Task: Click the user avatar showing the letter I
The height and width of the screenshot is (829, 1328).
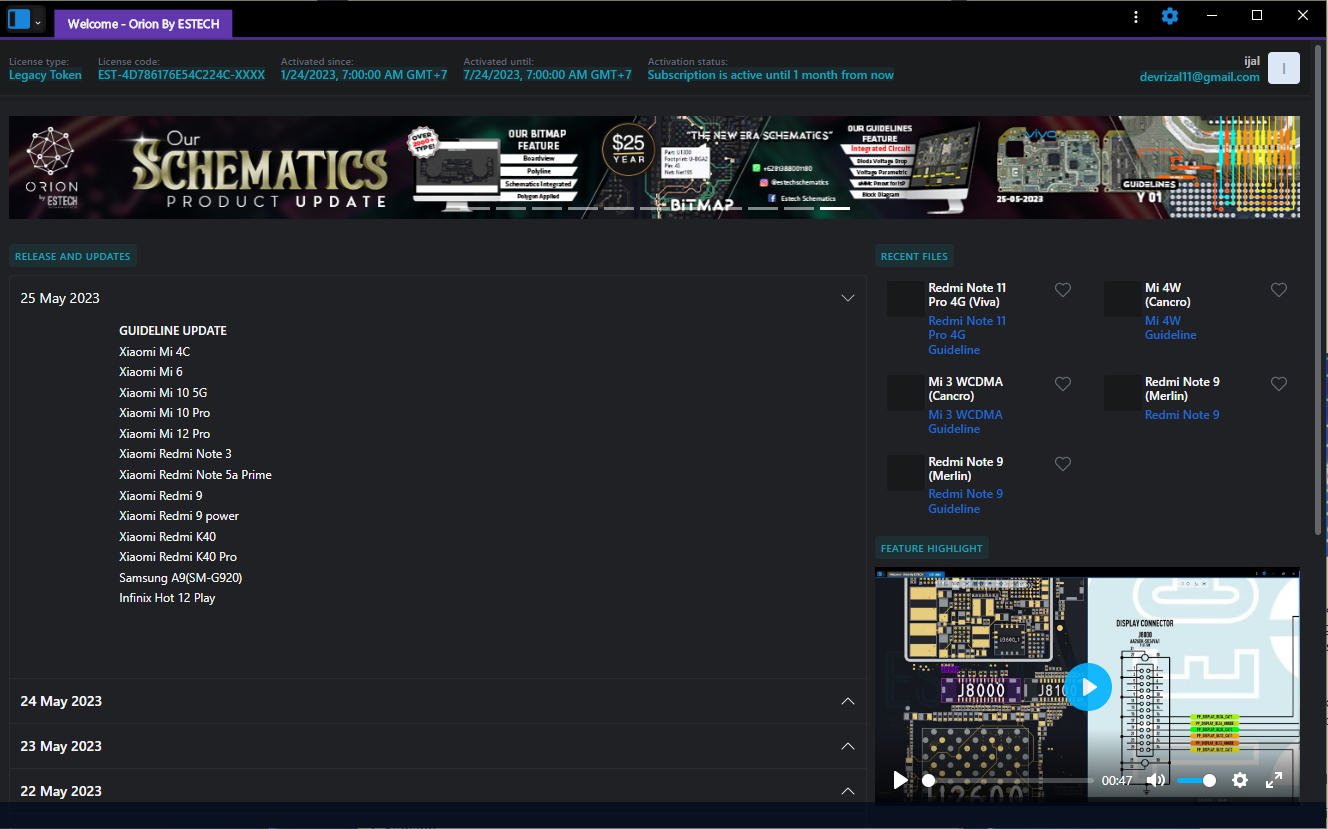Action: point(1284,68)
